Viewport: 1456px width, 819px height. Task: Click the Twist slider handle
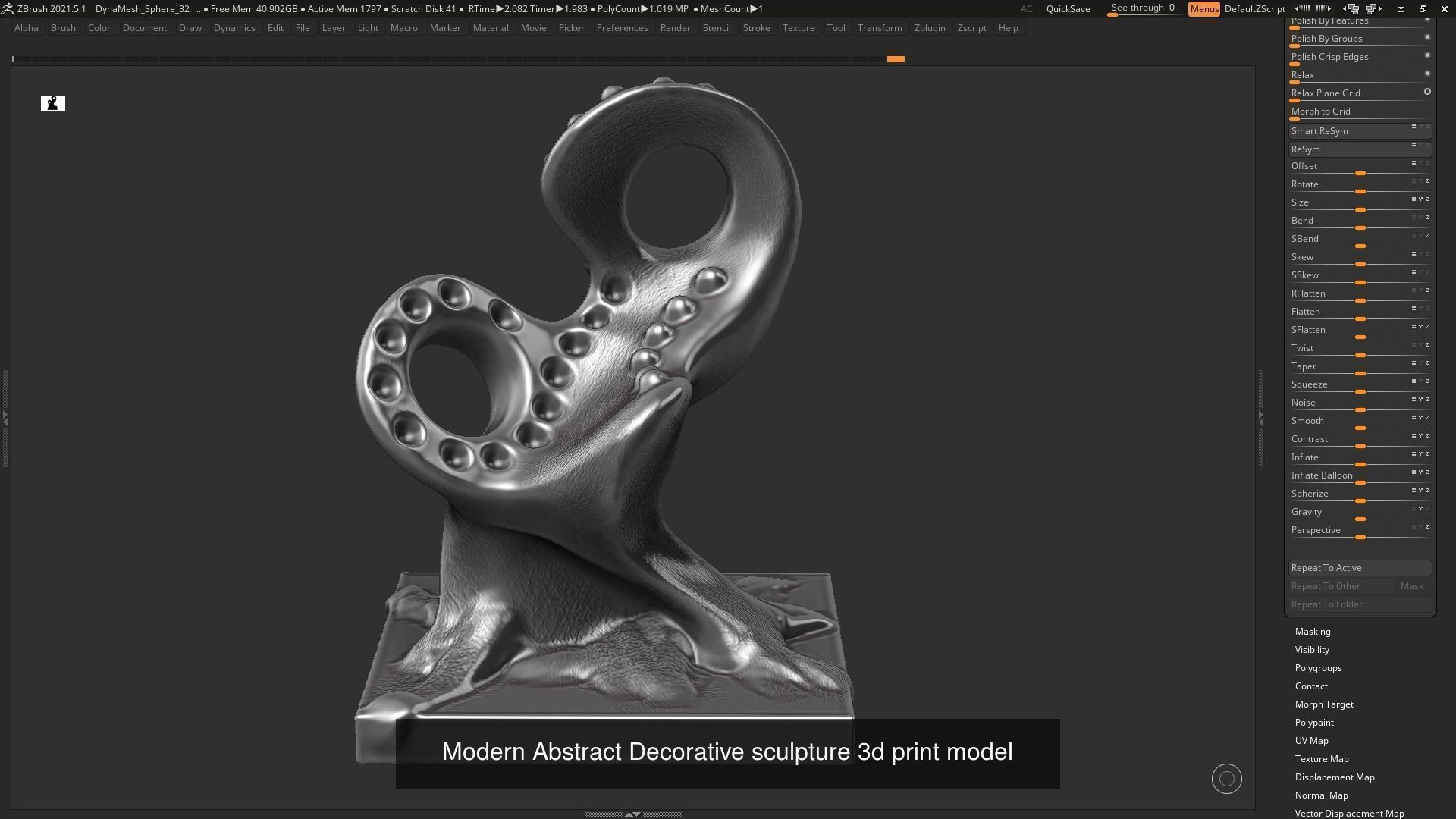(1360, 355)
